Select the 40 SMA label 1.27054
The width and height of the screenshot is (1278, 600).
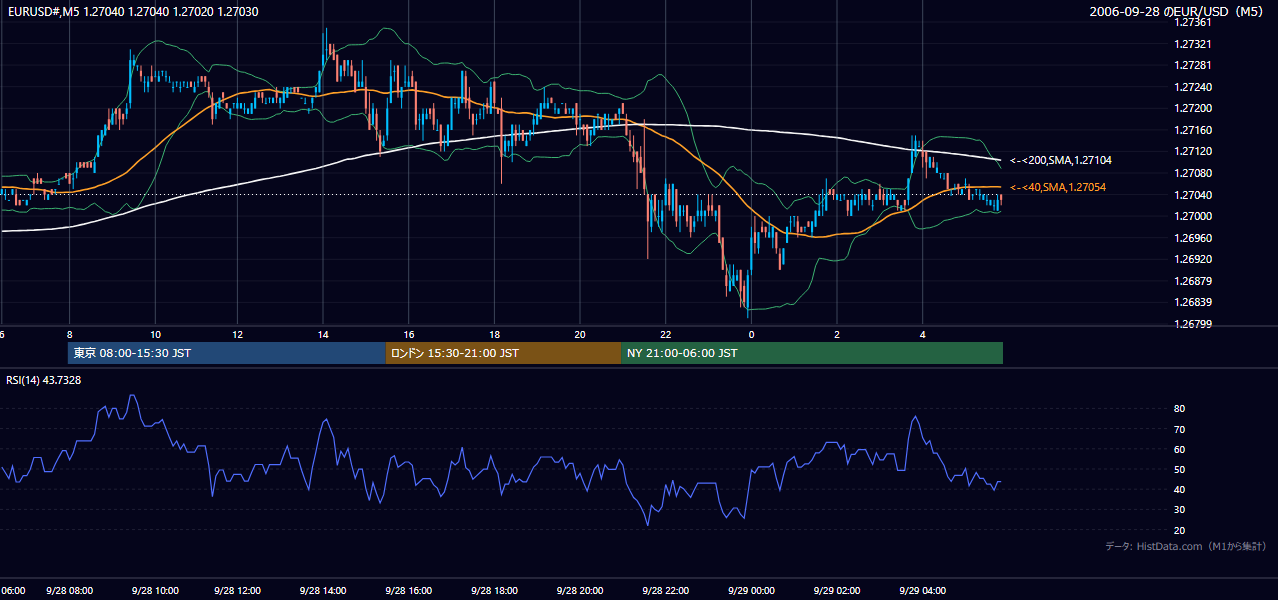pos(1058,187)
